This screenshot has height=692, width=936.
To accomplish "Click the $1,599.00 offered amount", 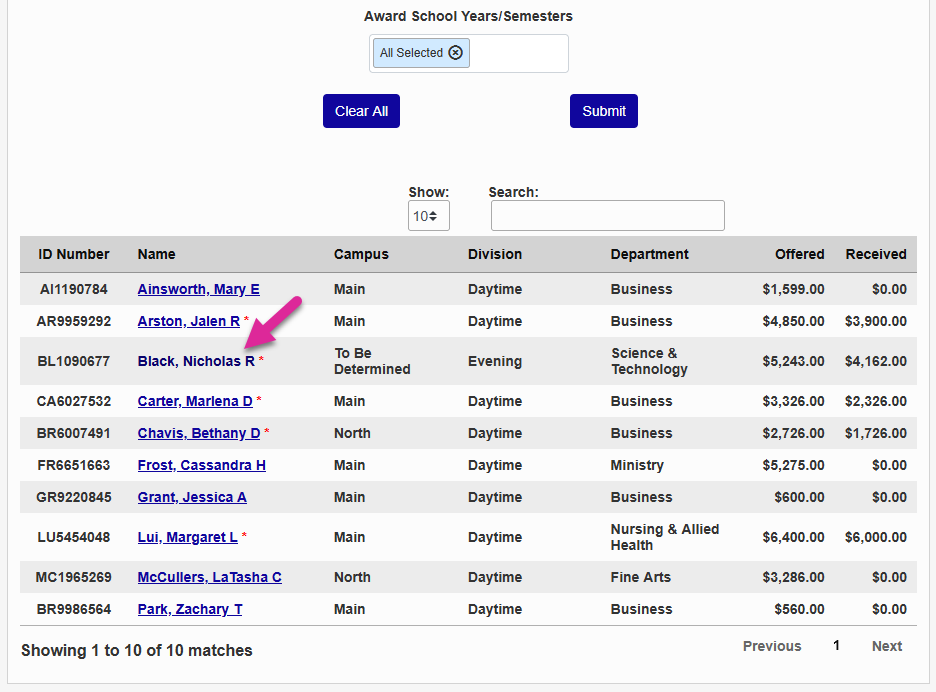I will [x=793, y=289].
